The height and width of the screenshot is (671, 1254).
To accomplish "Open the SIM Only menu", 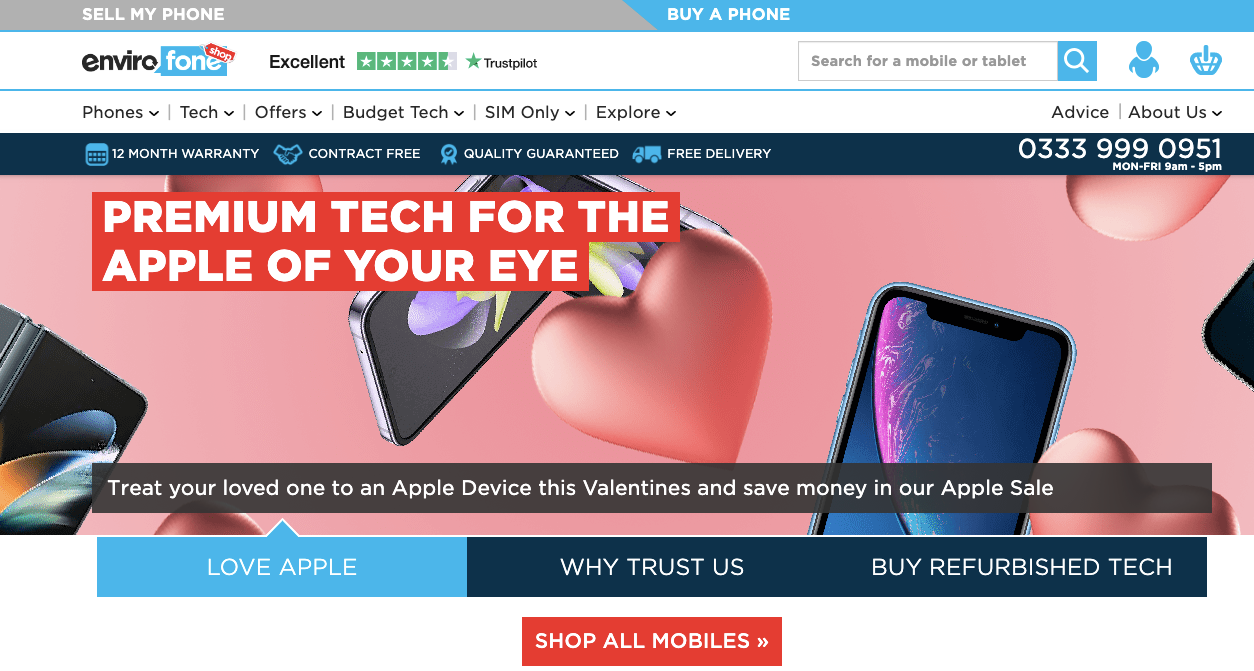I will pyautogui.click(x=530, y=112).
